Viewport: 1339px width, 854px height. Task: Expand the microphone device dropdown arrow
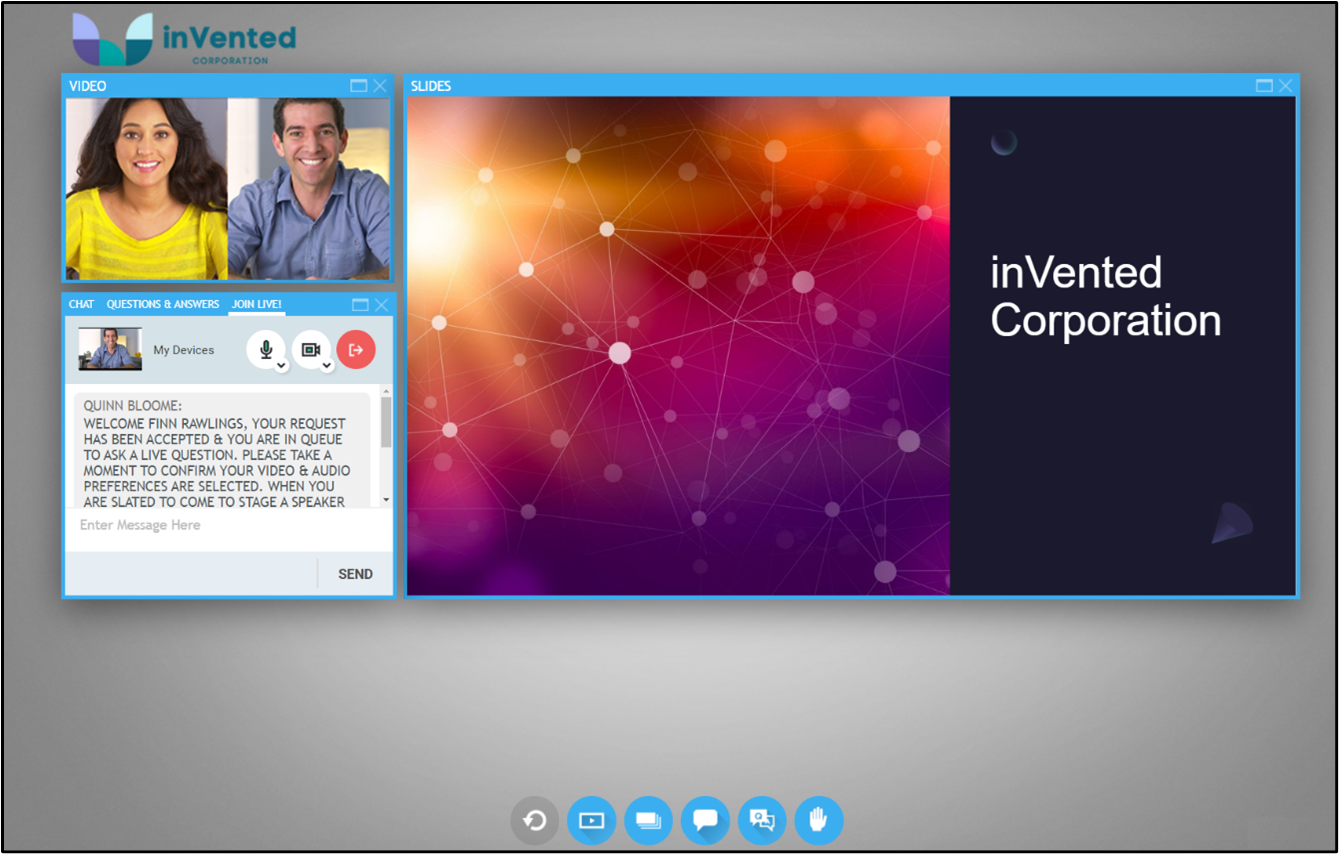[282, 366]
